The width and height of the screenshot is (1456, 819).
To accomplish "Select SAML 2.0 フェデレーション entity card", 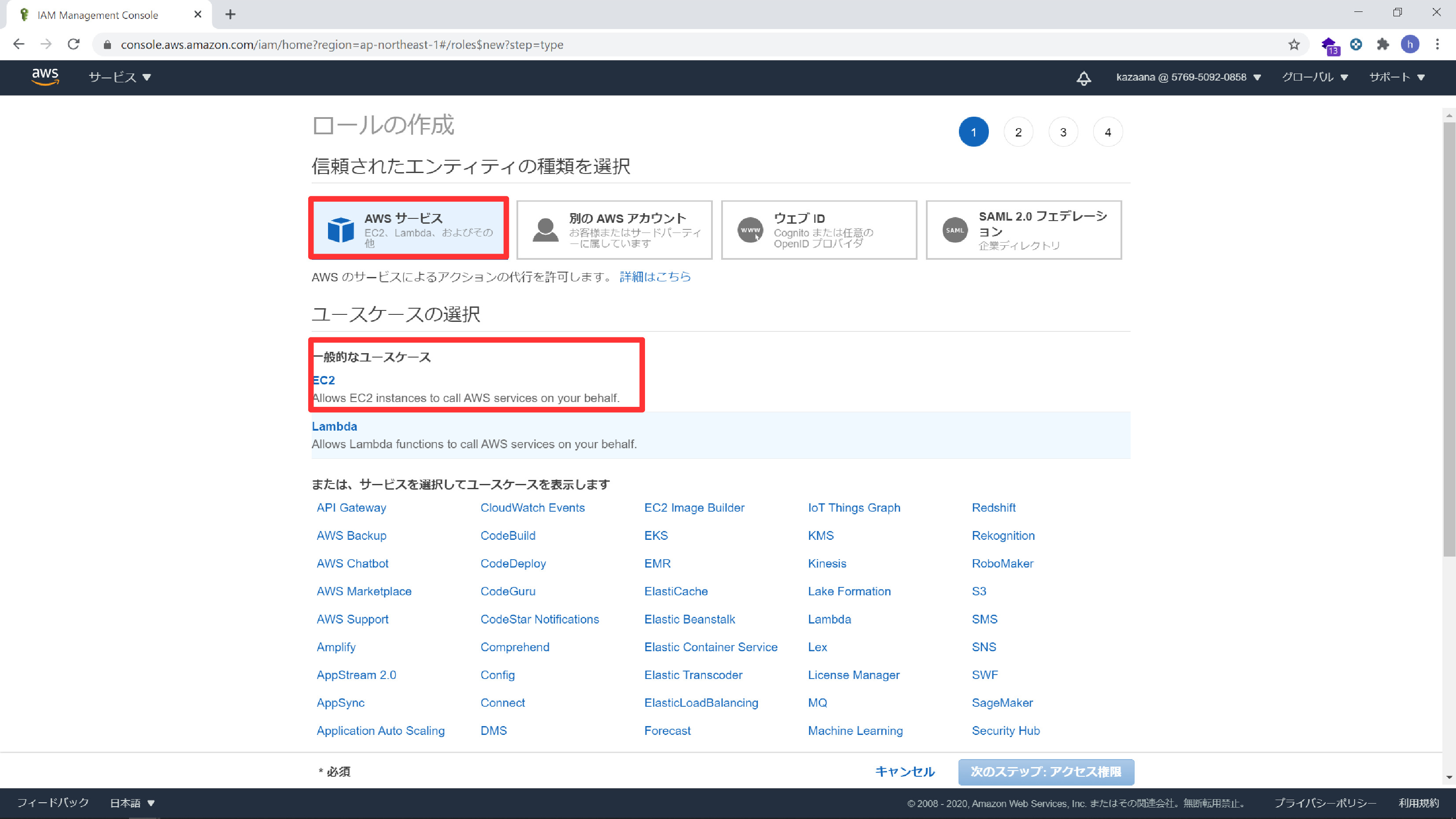I will (1024, 230).
